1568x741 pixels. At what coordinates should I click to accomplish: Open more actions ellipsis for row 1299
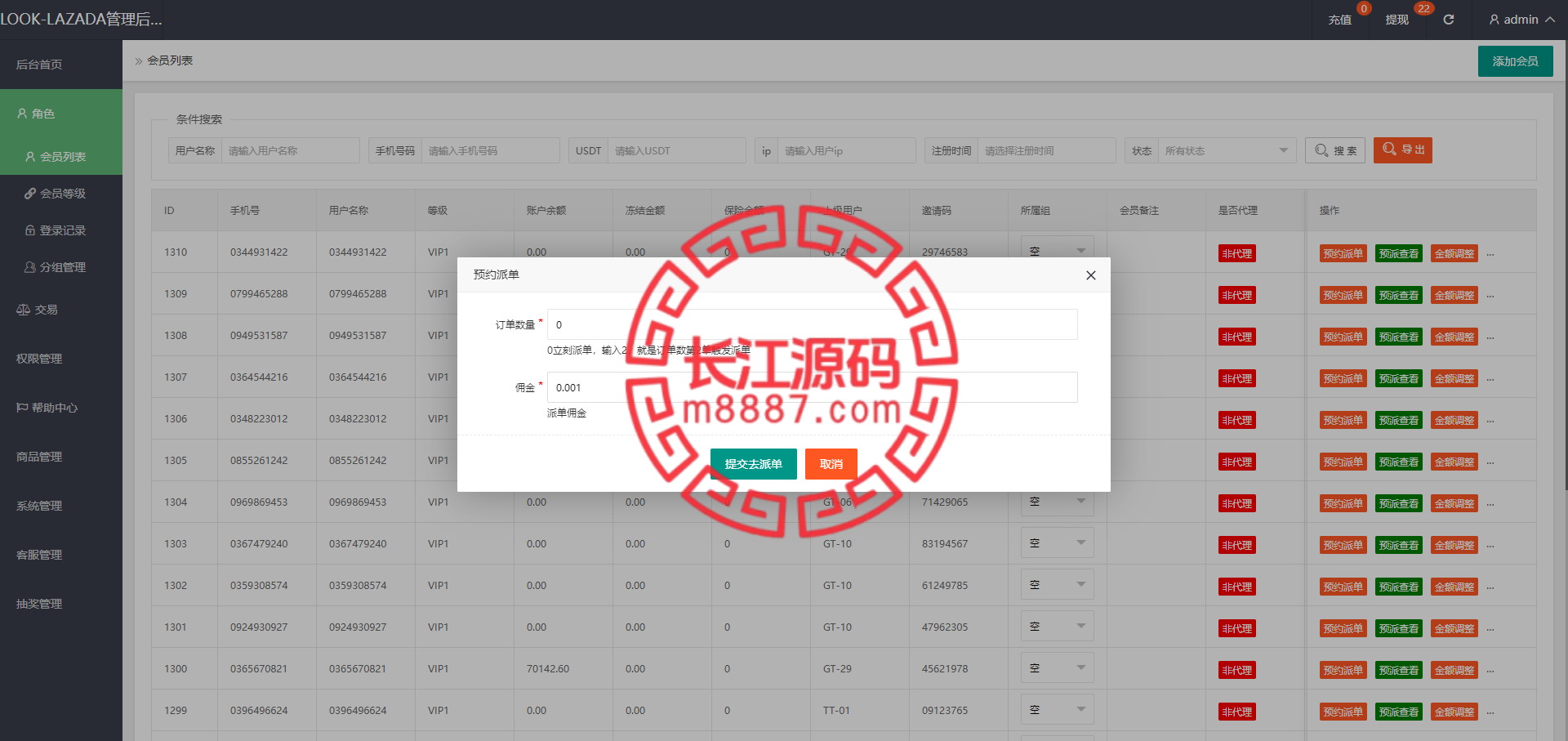click(x=1490, y=713)
